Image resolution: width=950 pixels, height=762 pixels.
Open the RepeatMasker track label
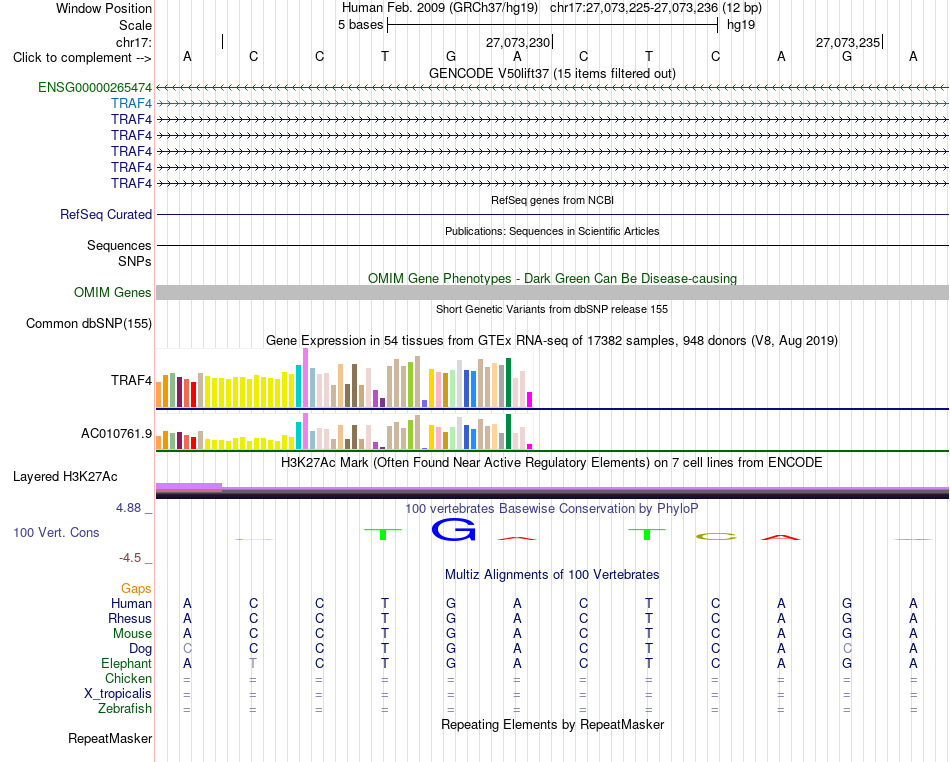tap(110, 738)
